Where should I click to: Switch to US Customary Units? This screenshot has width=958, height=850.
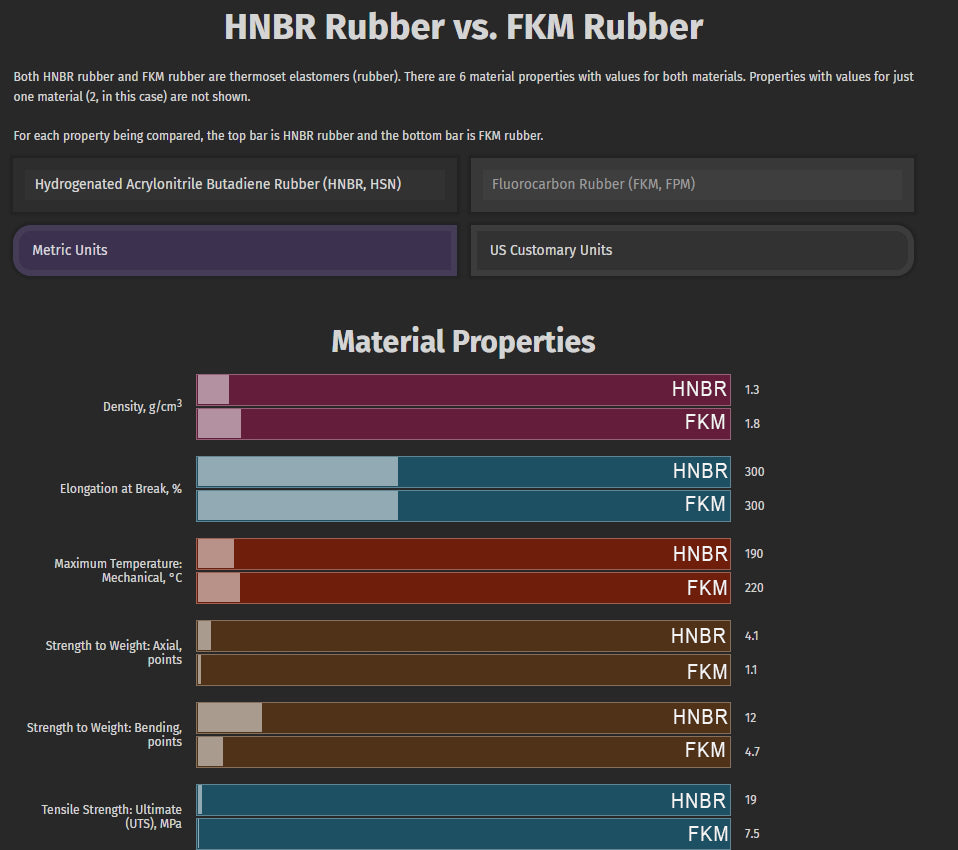coord(692,250)
